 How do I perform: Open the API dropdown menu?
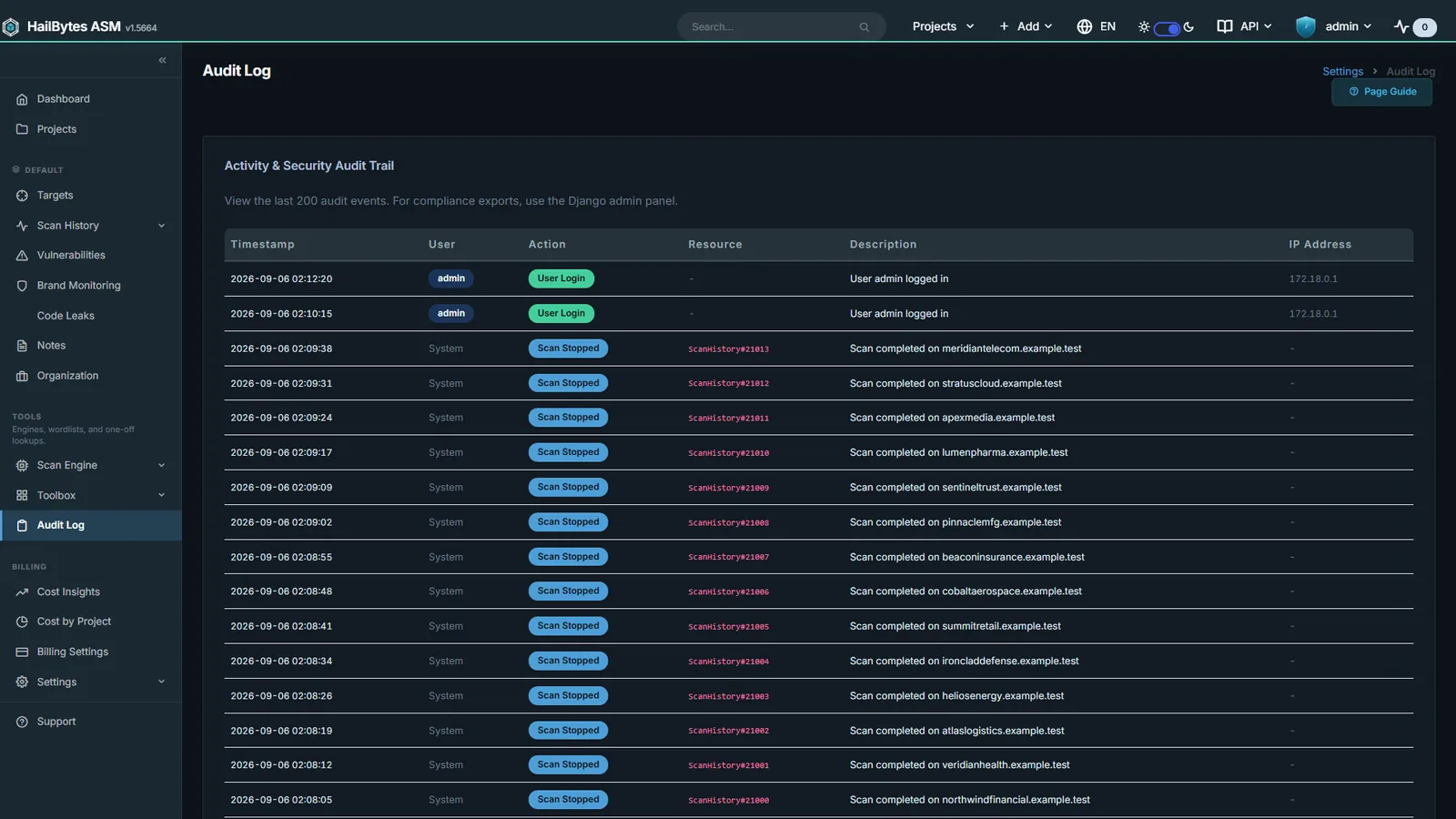coord(1244,26)
